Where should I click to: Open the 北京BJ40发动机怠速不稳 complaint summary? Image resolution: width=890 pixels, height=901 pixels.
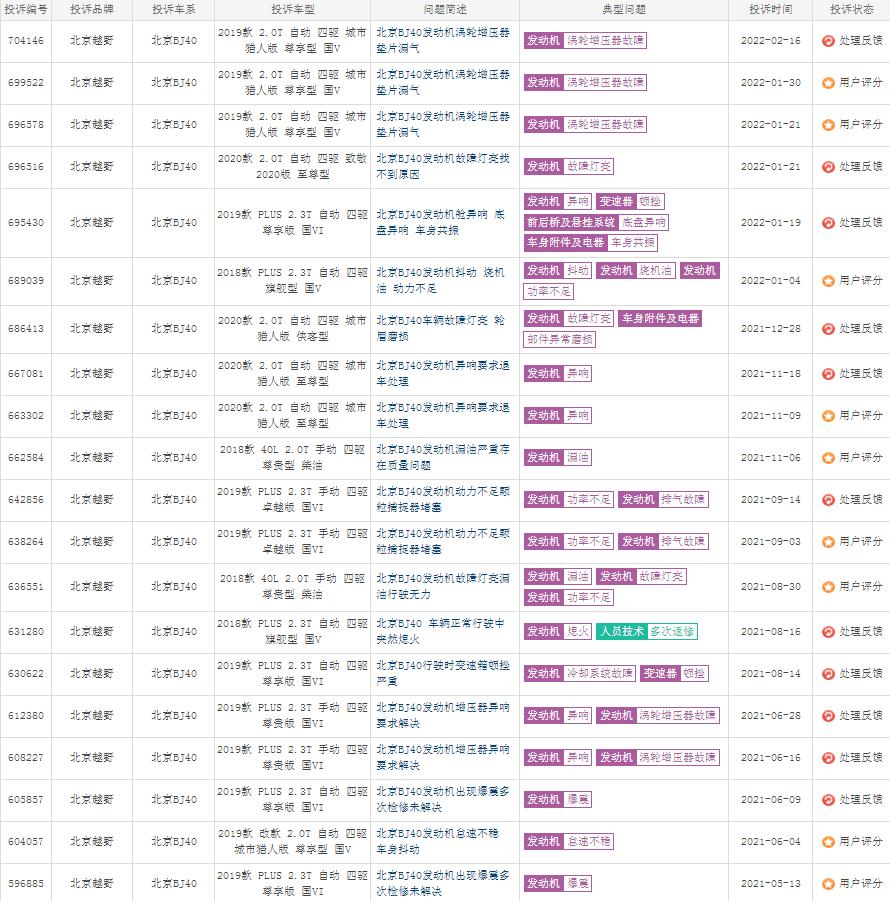click(443, 841)
